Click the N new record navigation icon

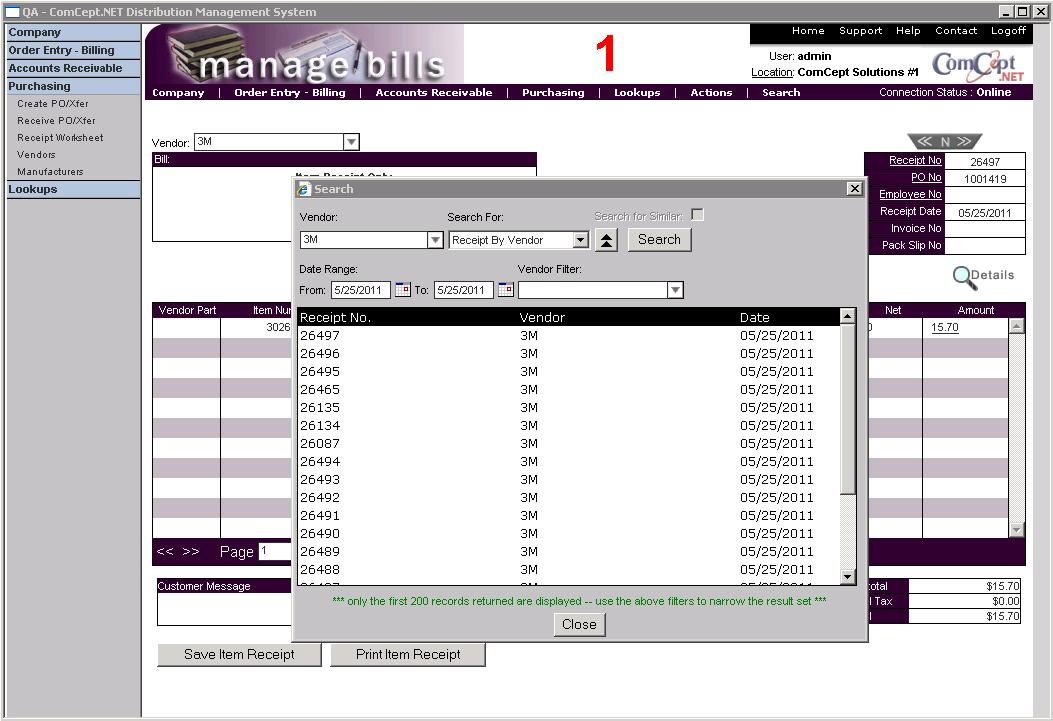click(945, 142)
